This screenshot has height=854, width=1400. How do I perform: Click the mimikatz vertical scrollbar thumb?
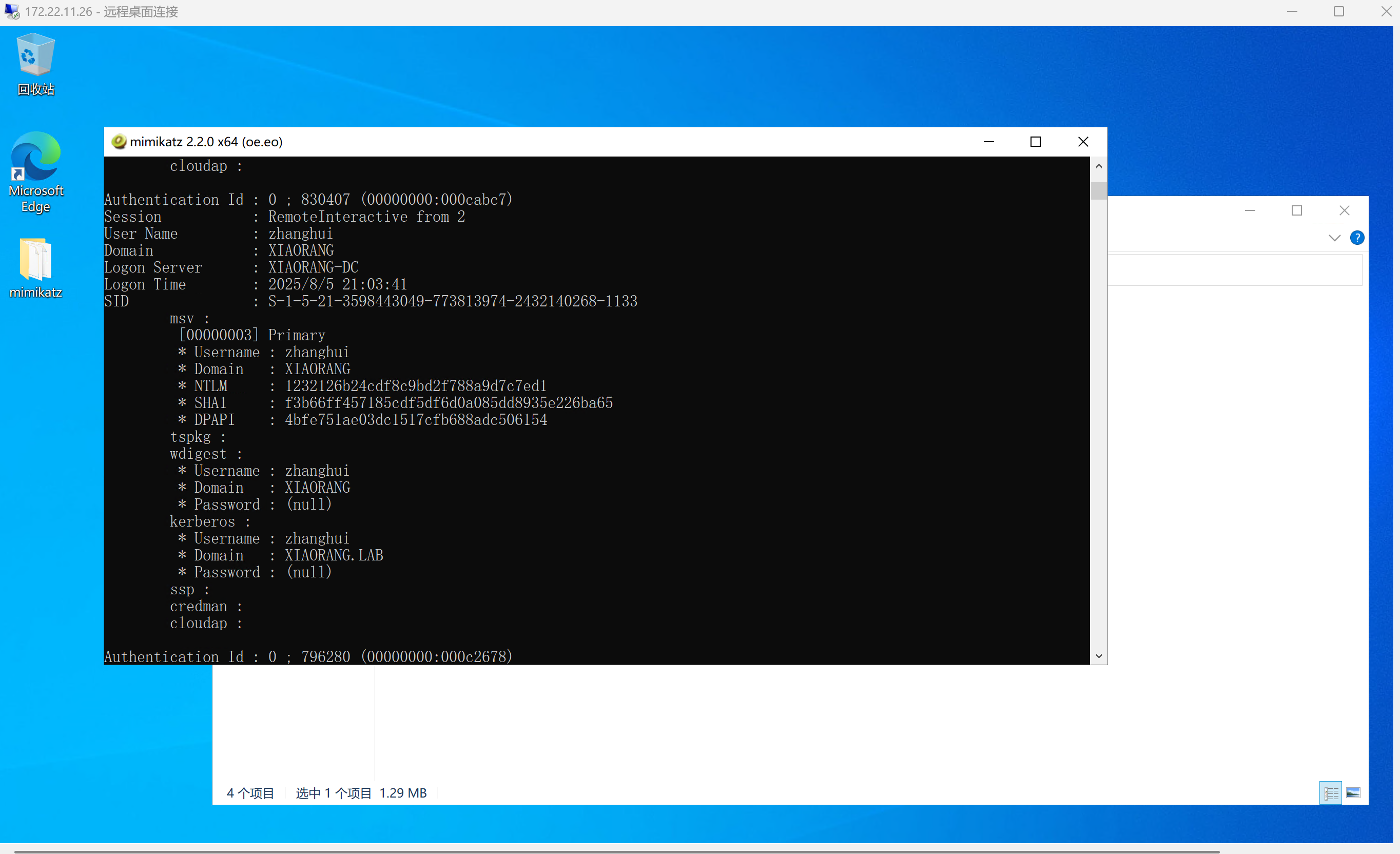[x=1098, y=190]
